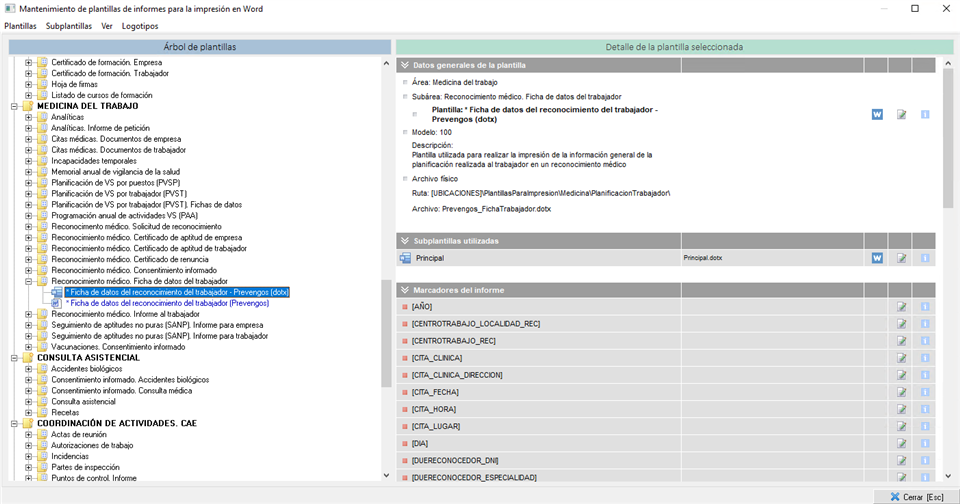Viewport: 960px width, 504px height.
Task: Select Hoja de firmas tree item
Action: pyautogui.click(x=74, y=85)
